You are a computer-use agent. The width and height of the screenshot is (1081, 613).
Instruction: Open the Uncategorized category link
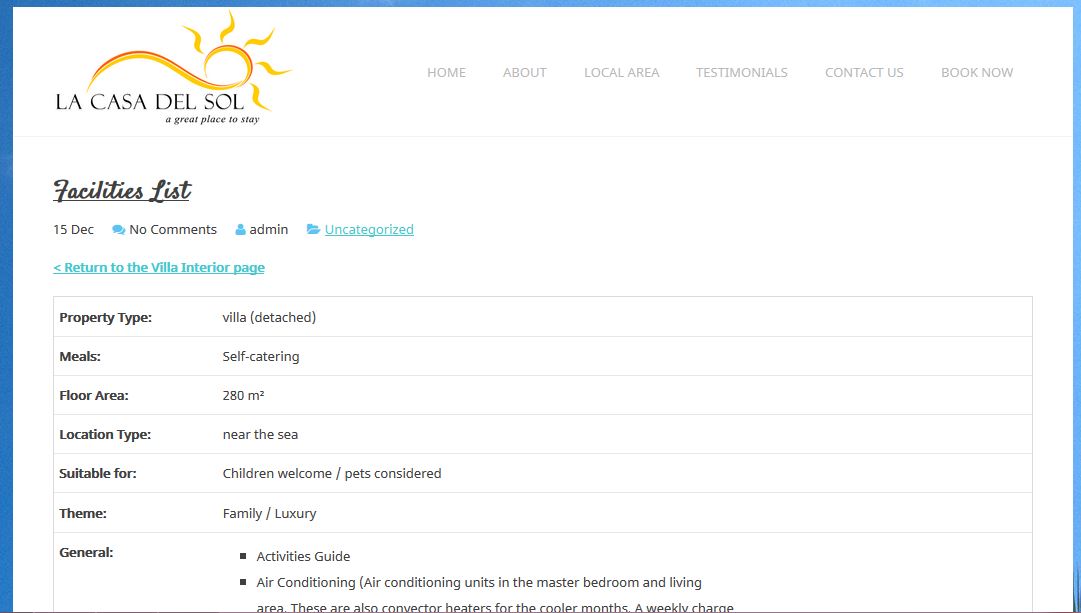click(x=369, y=230)
